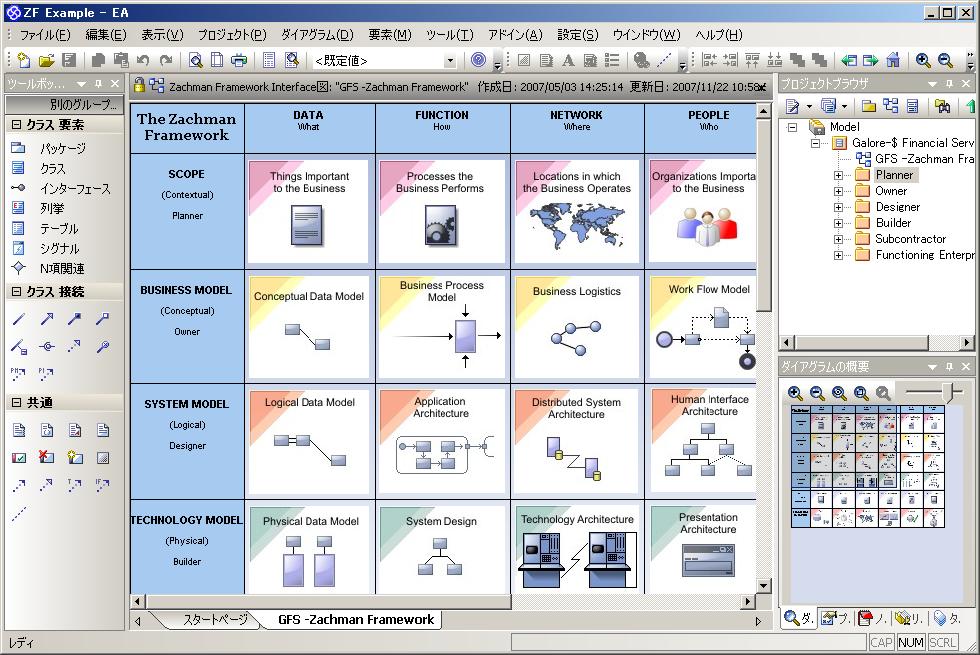Click the Open project folder icon
Viewport: 980px width, 655px height.
[x=46, y=60]
